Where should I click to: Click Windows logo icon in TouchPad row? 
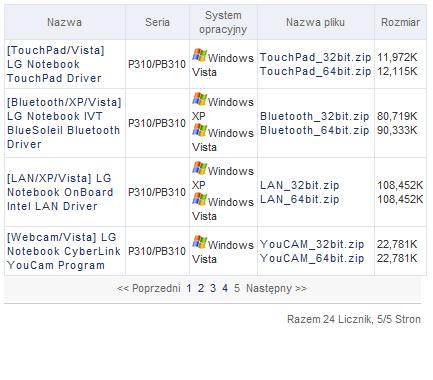[199, 55]
